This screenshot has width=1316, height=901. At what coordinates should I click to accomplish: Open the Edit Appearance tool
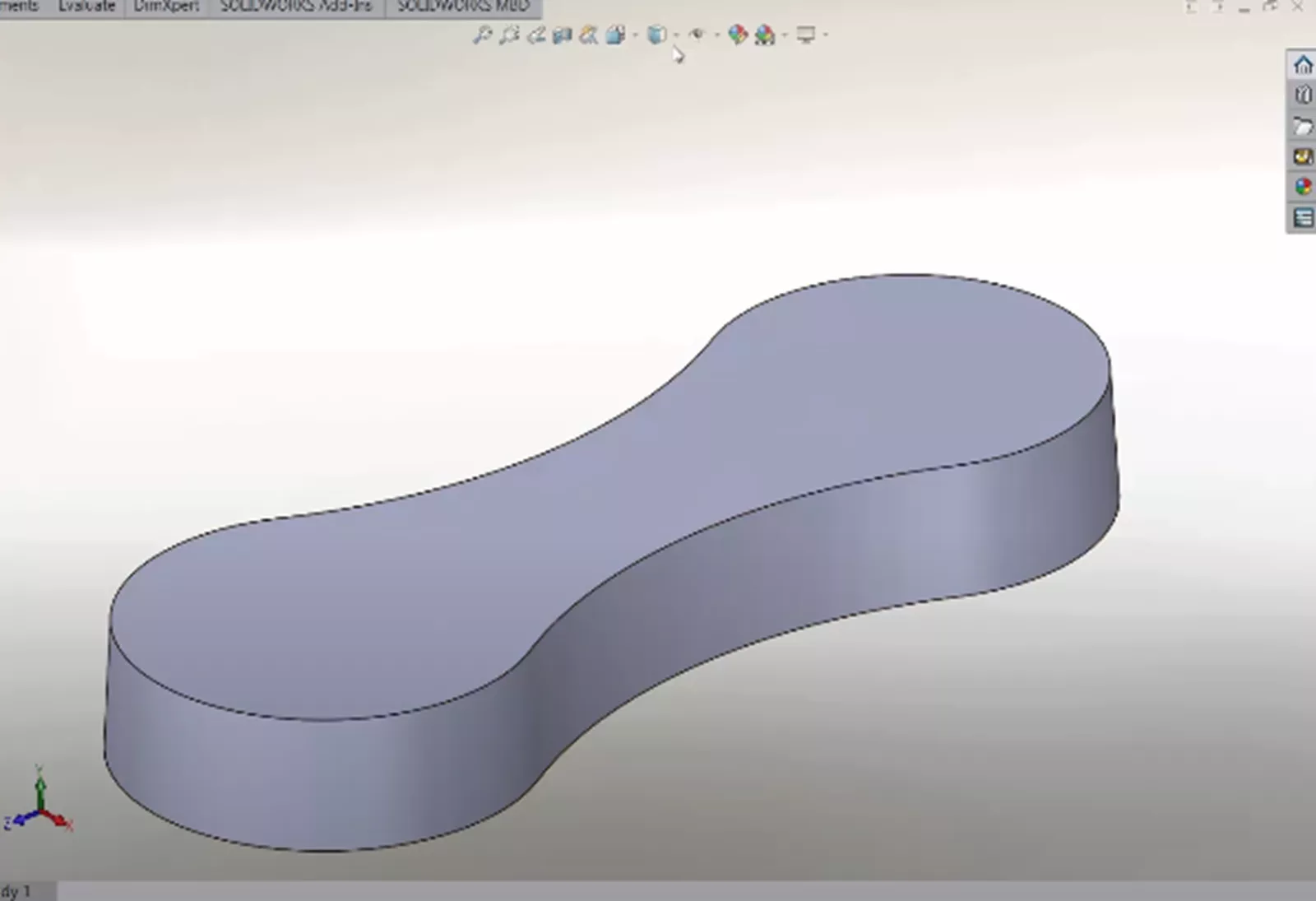tap(738, 35)
